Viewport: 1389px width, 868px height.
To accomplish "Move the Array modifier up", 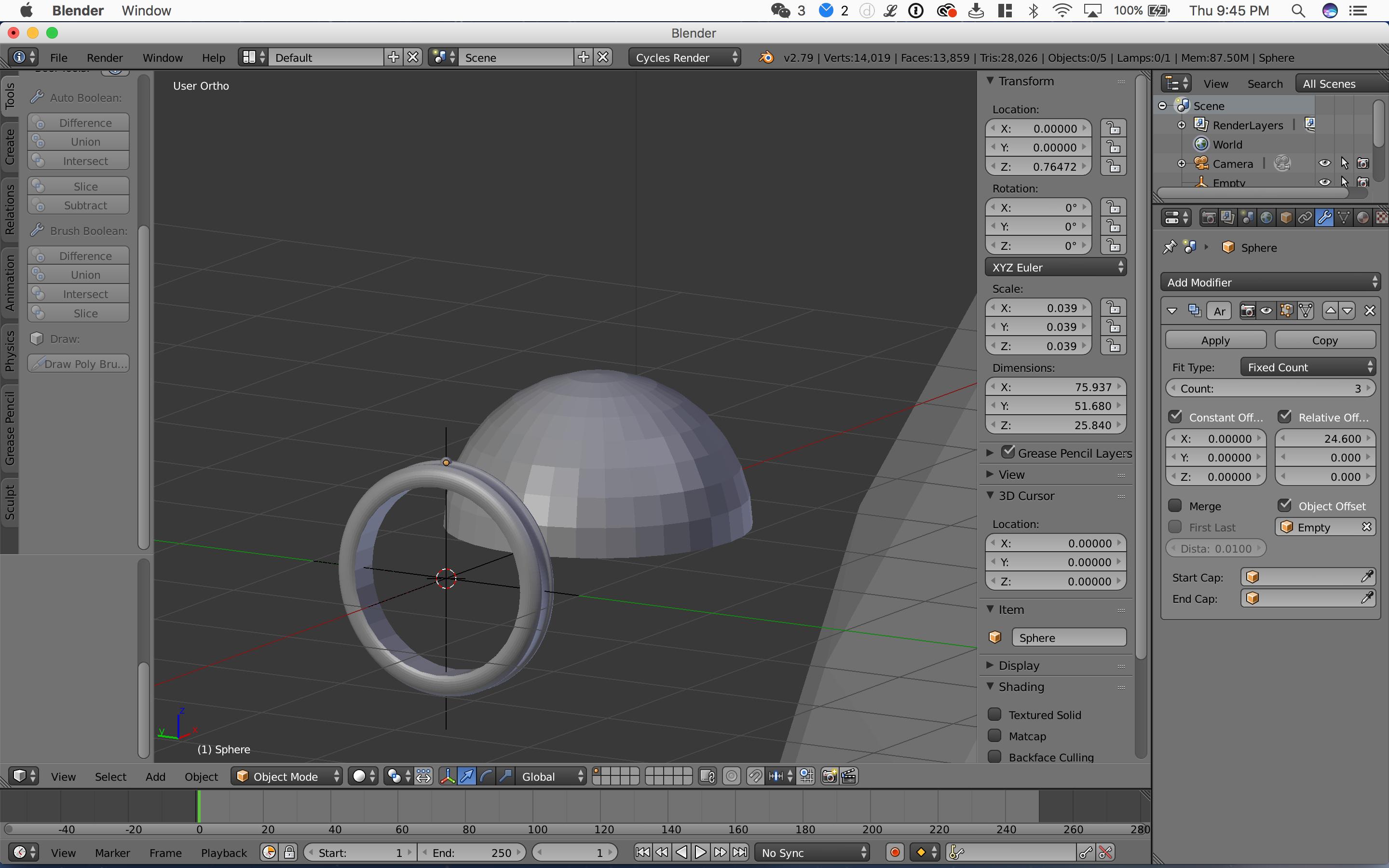I will click(x=1330, y=311).
